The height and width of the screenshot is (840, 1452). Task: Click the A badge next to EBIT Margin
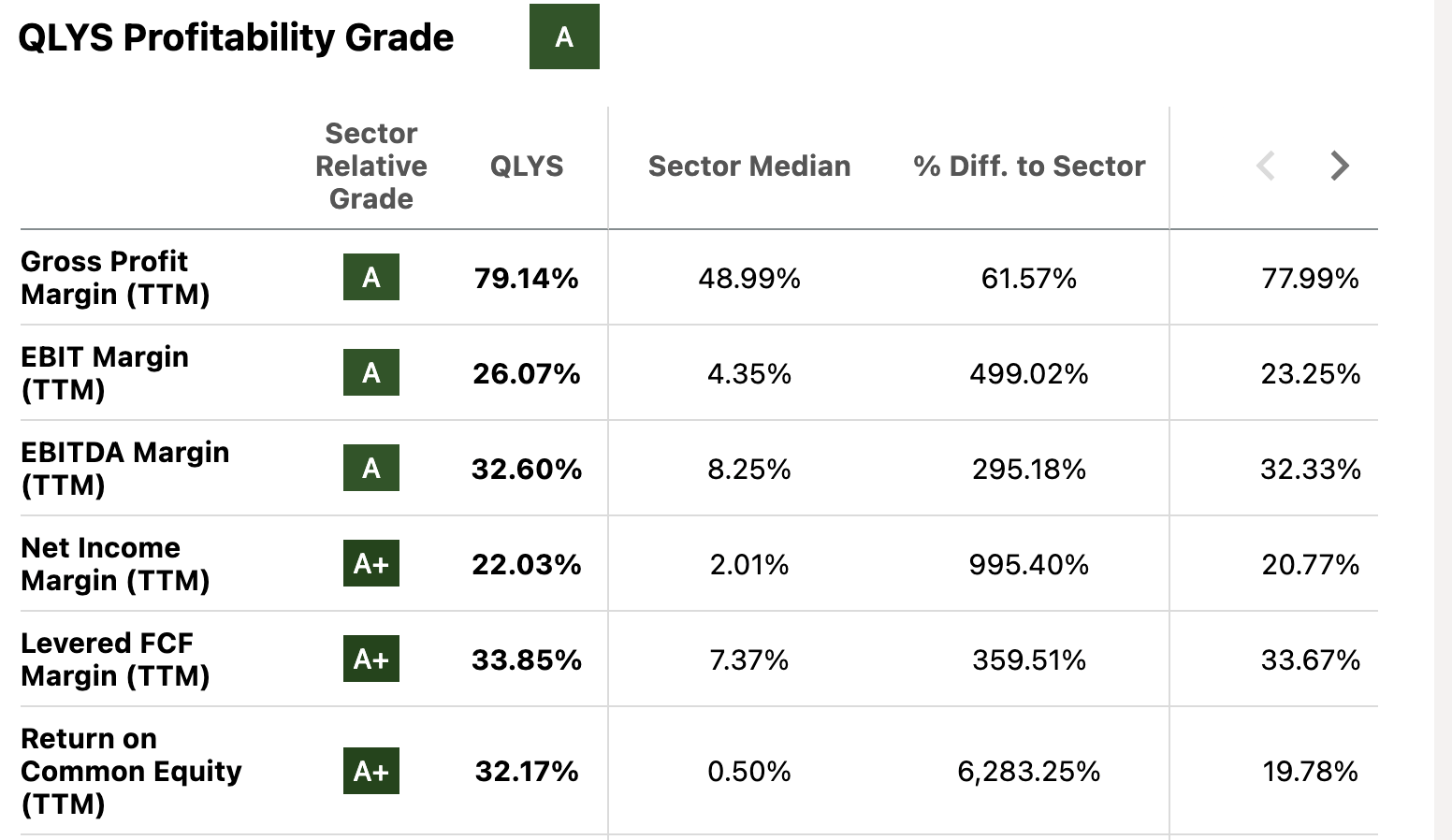[370, 372]
